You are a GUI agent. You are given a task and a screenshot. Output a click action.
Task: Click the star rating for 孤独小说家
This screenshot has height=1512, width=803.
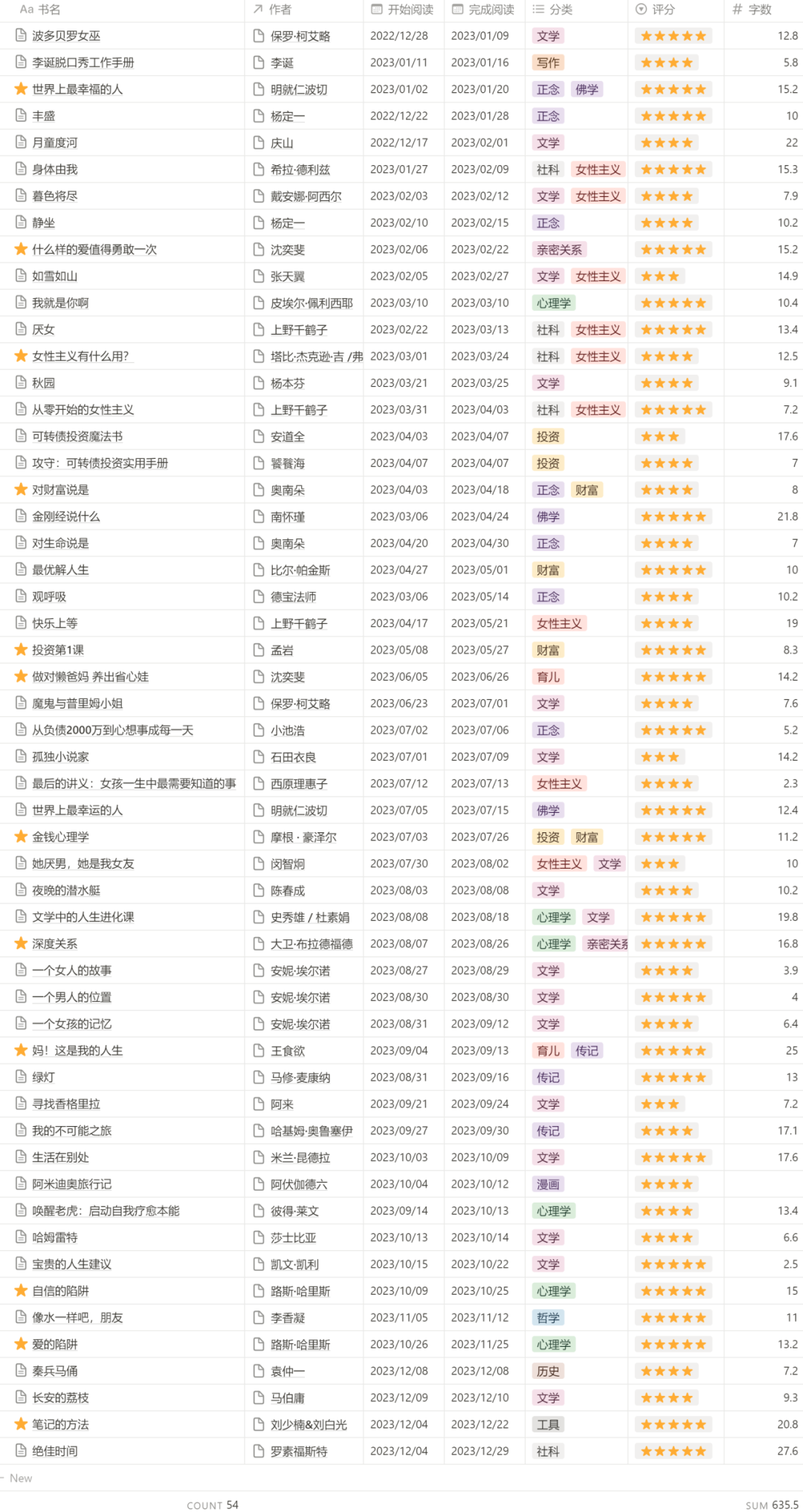tap(660, 757)
